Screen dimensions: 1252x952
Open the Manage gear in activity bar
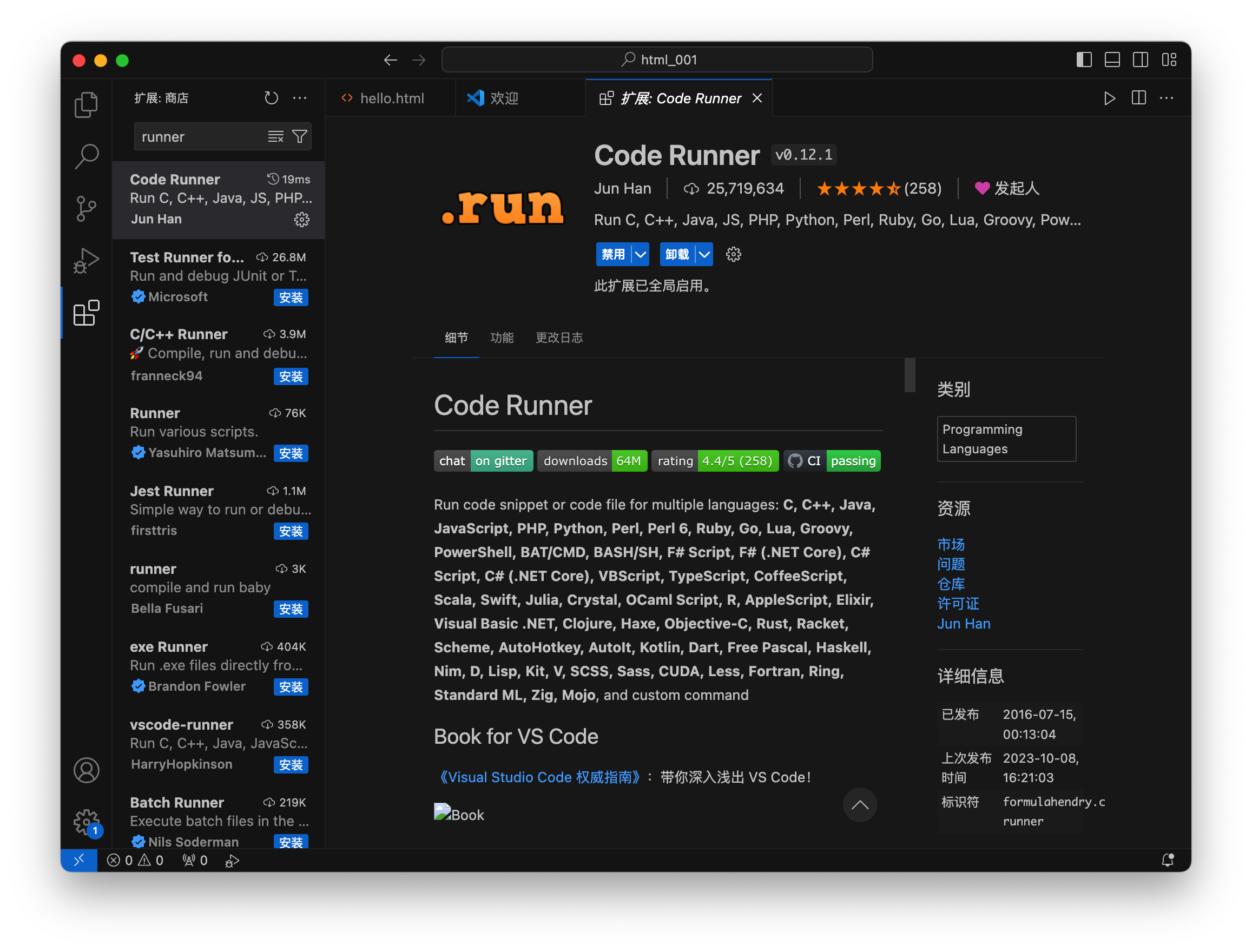86,822
